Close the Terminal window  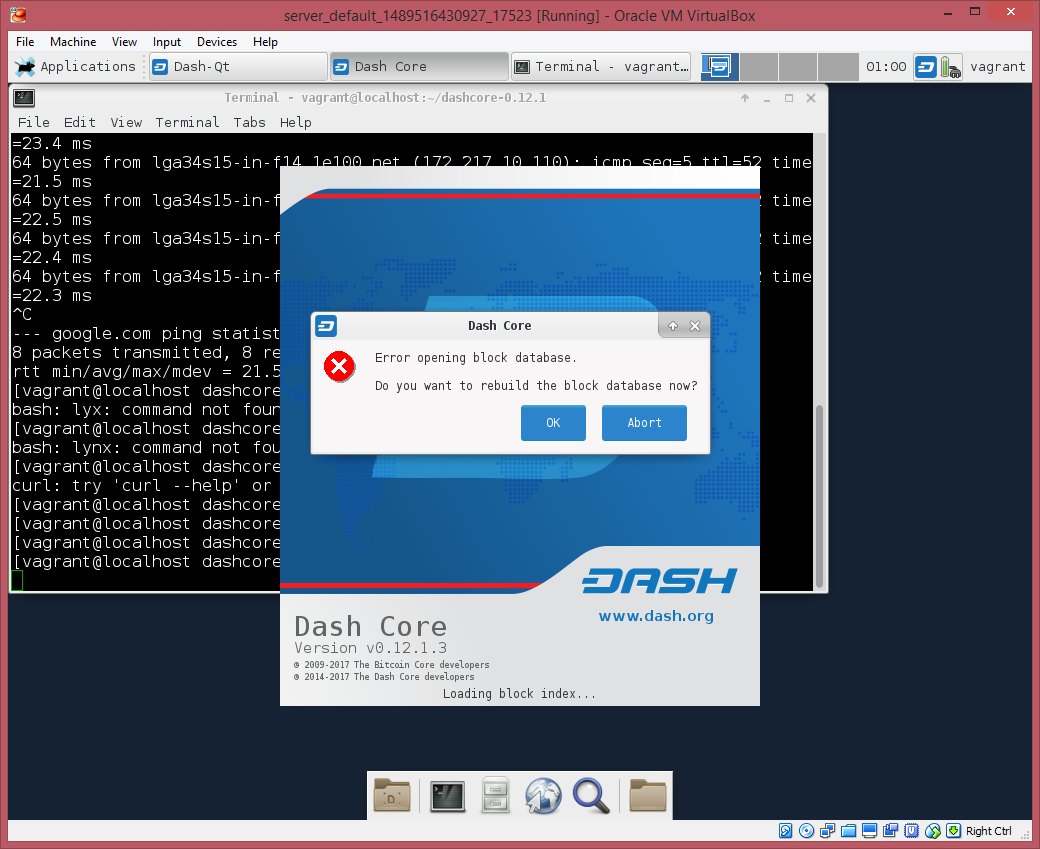(811, 98)
